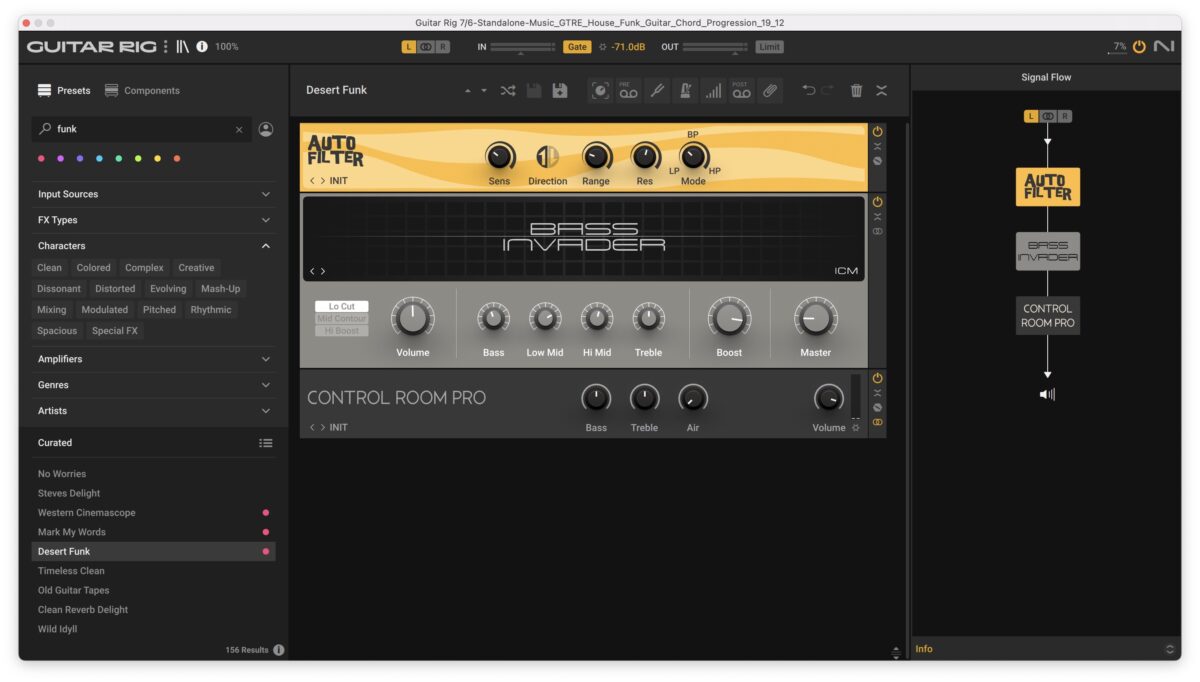Collapse the Auto Filter component

[x=878, y=146]
